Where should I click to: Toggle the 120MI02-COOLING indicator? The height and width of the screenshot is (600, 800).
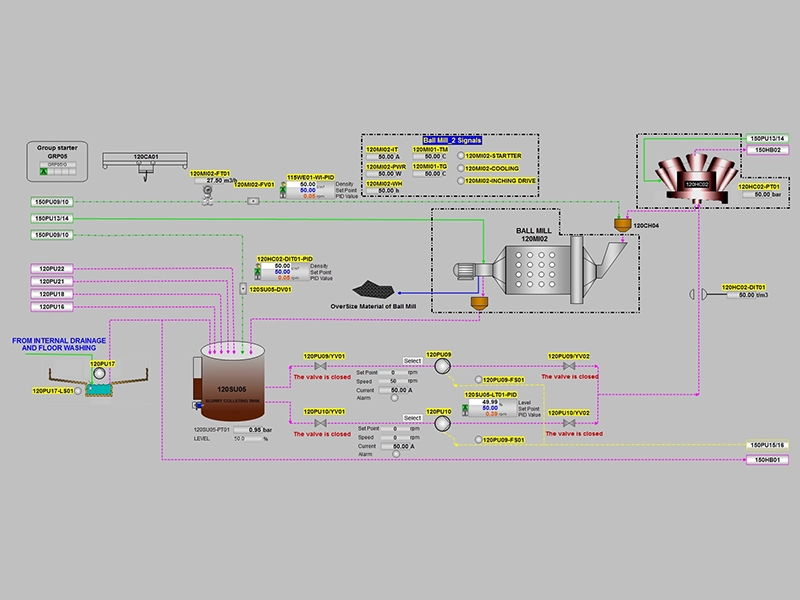pos(460,168)
